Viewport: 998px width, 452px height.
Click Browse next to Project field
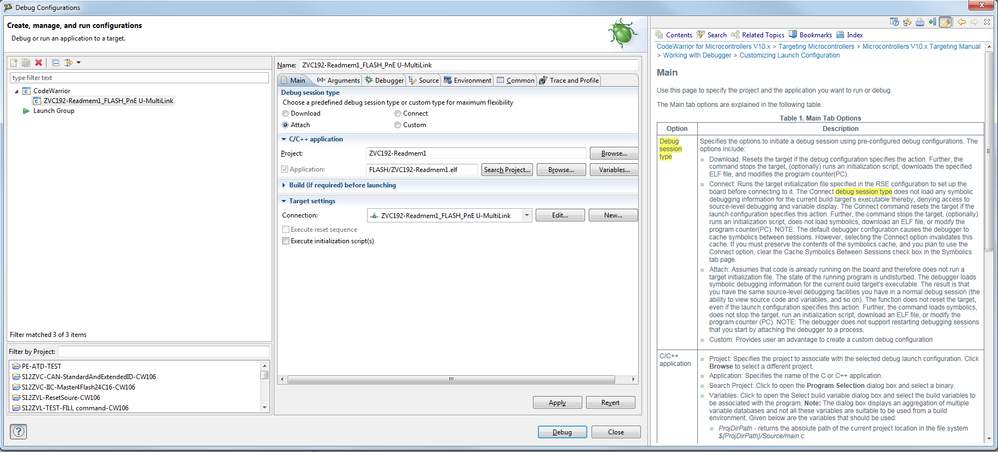point(614,153)
